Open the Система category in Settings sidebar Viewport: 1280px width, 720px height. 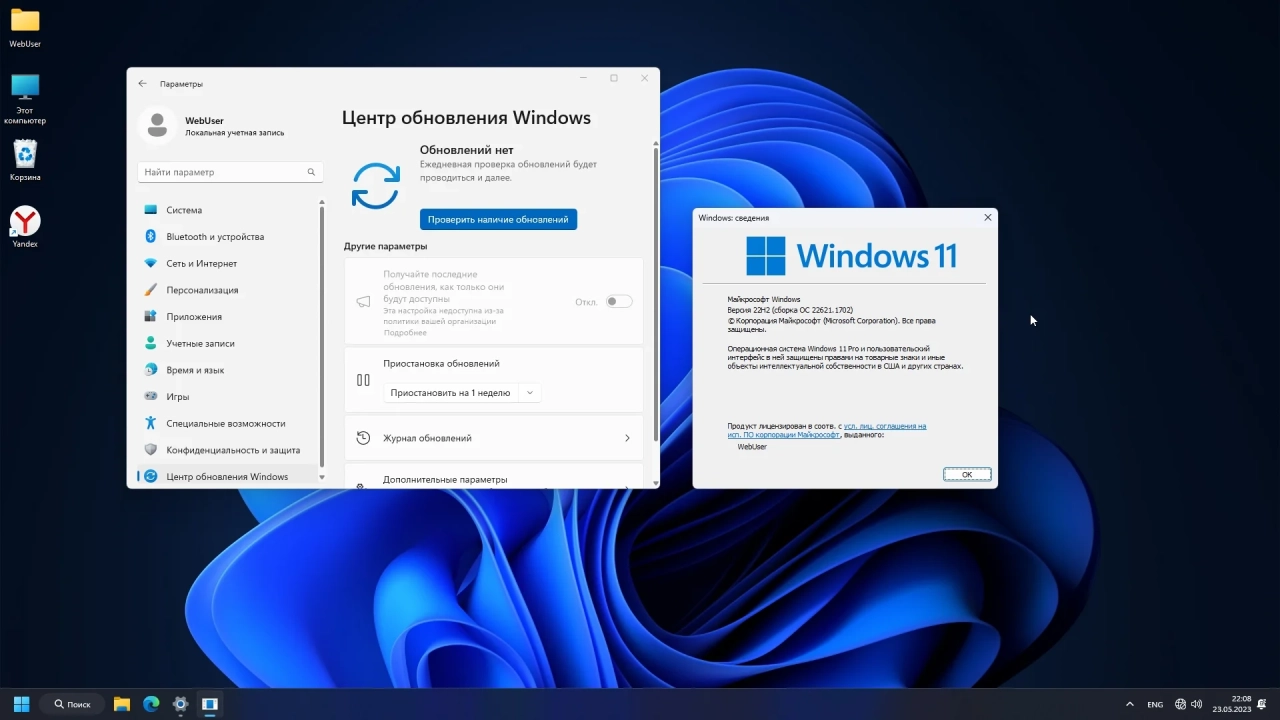click(x=229, y=210)
